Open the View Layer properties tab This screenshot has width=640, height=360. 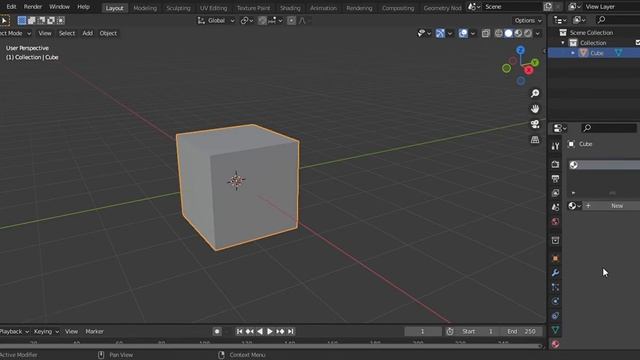coord(555,193)
